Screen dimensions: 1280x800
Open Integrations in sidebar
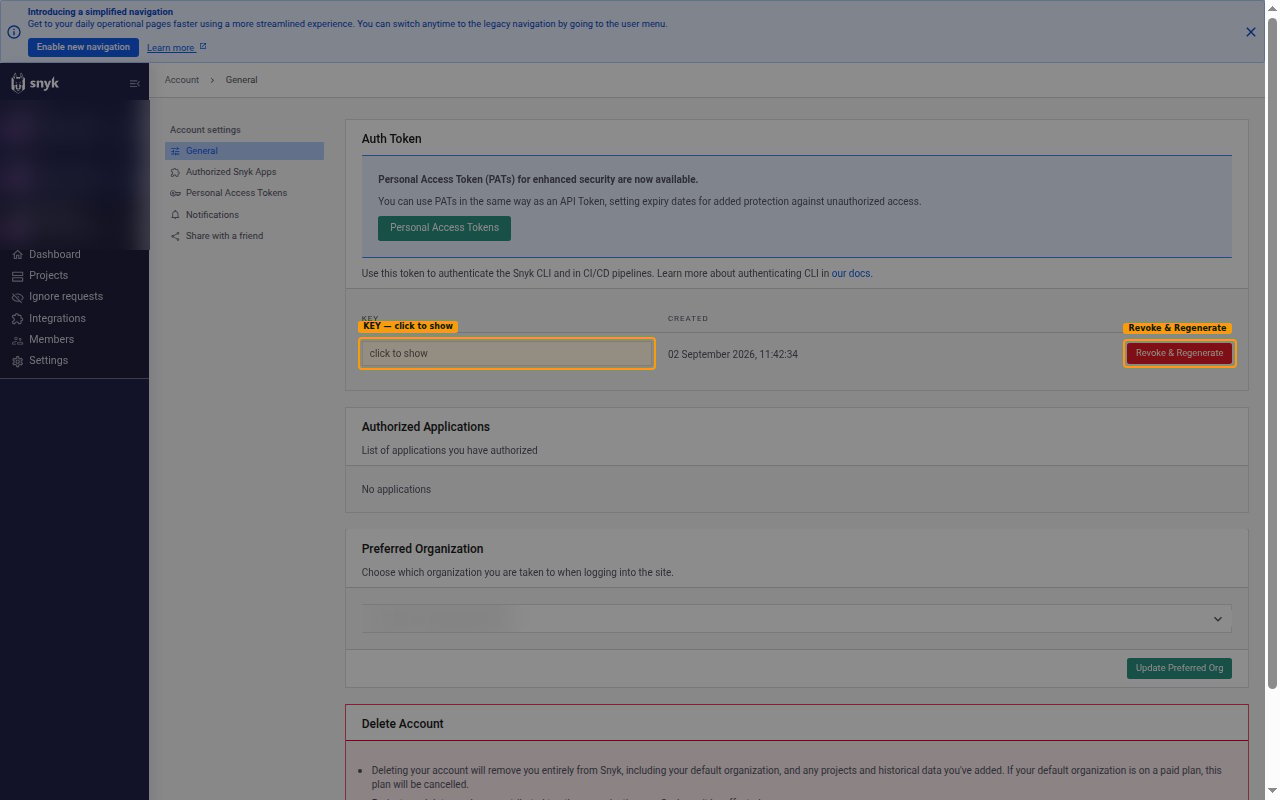pyautogui.click(x=57, y=318)
